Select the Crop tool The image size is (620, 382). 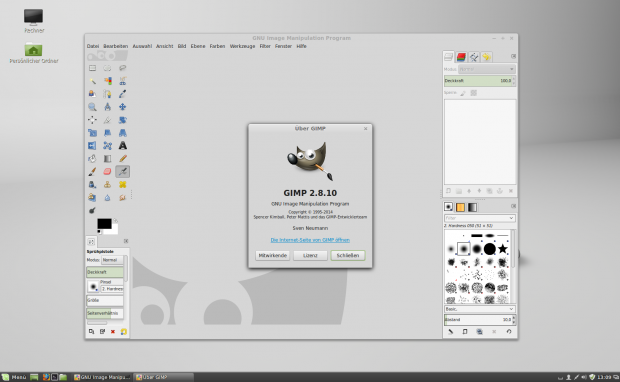(x=107, y=120)
